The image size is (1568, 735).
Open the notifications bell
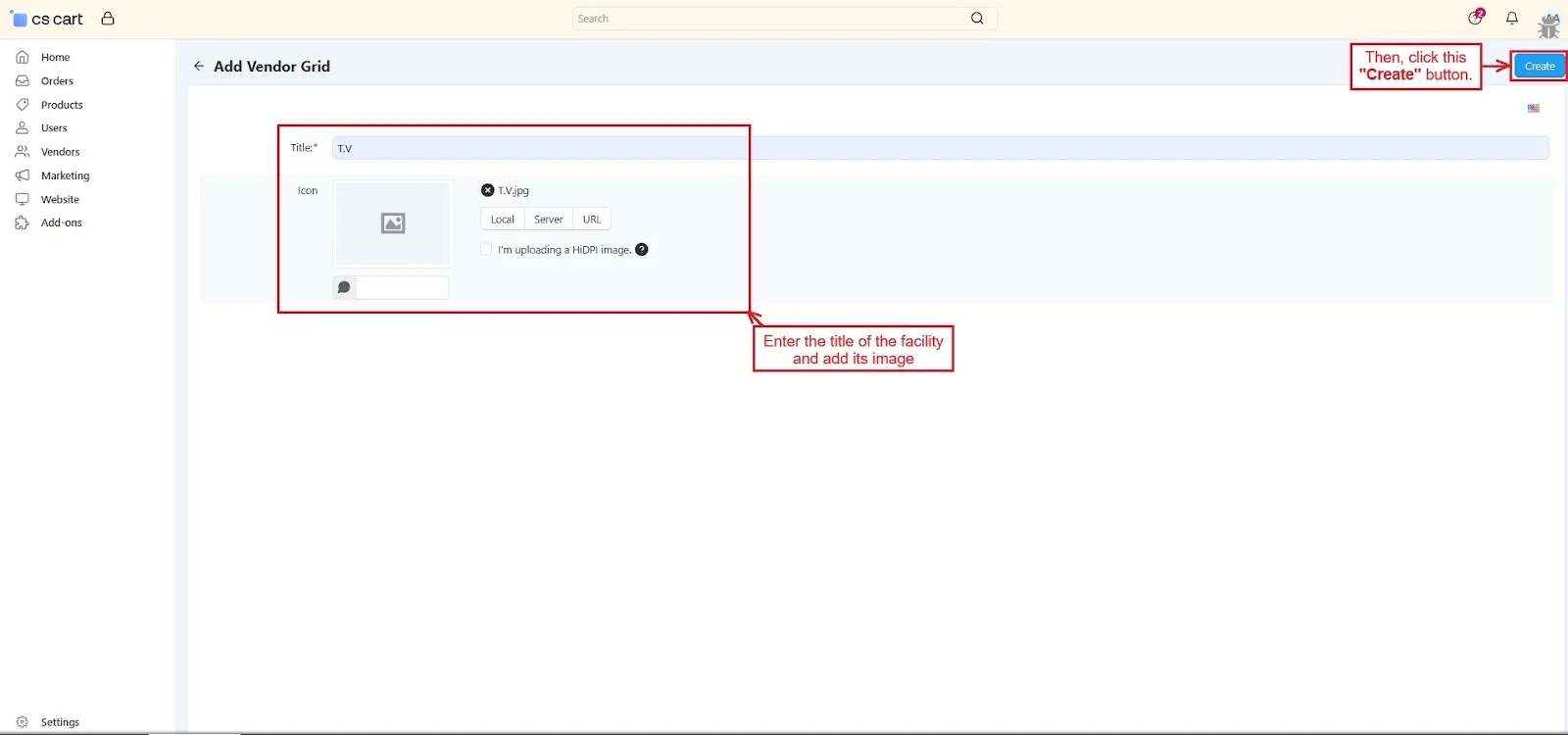[x=1512, y=18]
